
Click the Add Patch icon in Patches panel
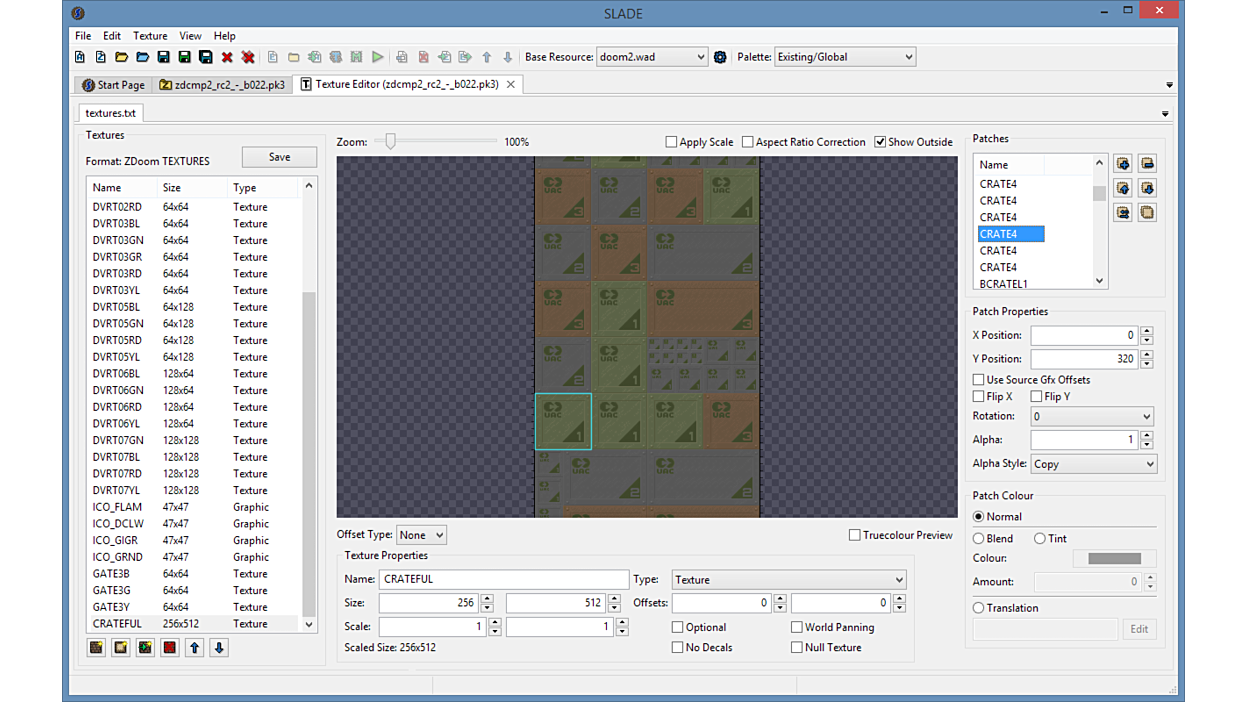click(x=1123, y=164)
